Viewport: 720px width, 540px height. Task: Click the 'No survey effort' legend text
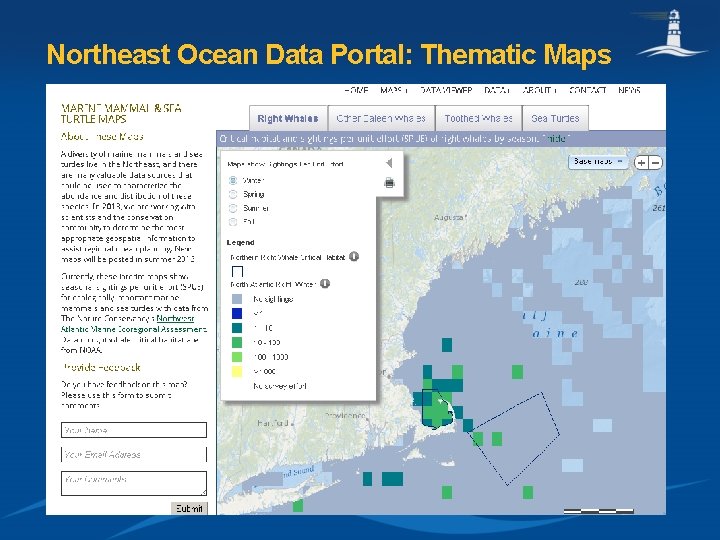280,386
